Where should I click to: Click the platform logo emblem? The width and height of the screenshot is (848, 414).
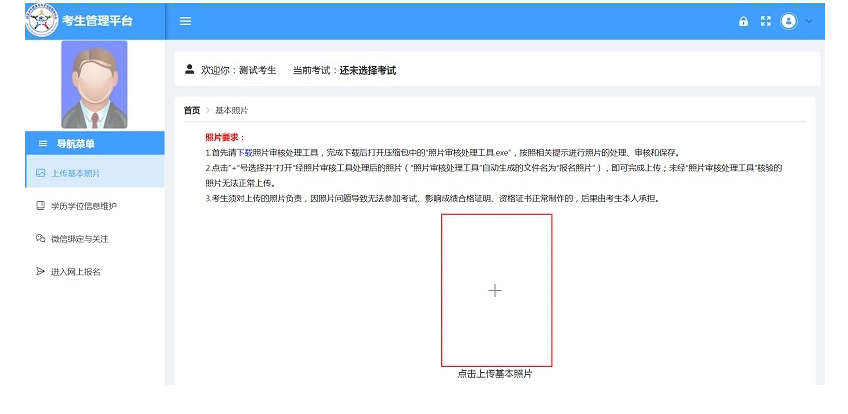[x=42, y=21]
